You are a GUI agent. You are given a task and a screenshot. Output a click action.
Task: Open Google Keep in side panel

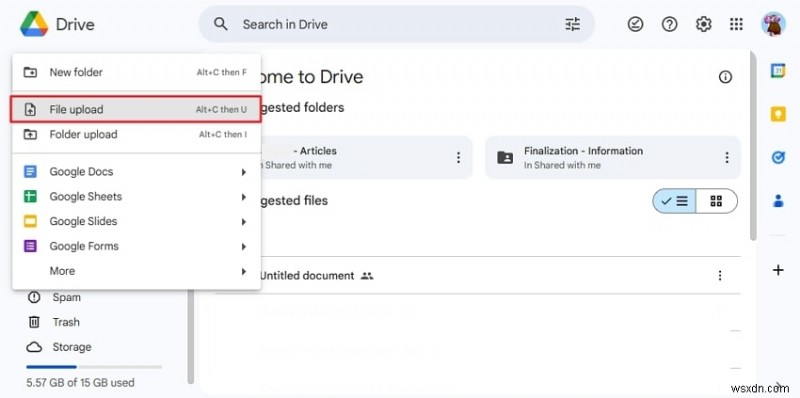(778, 114)
